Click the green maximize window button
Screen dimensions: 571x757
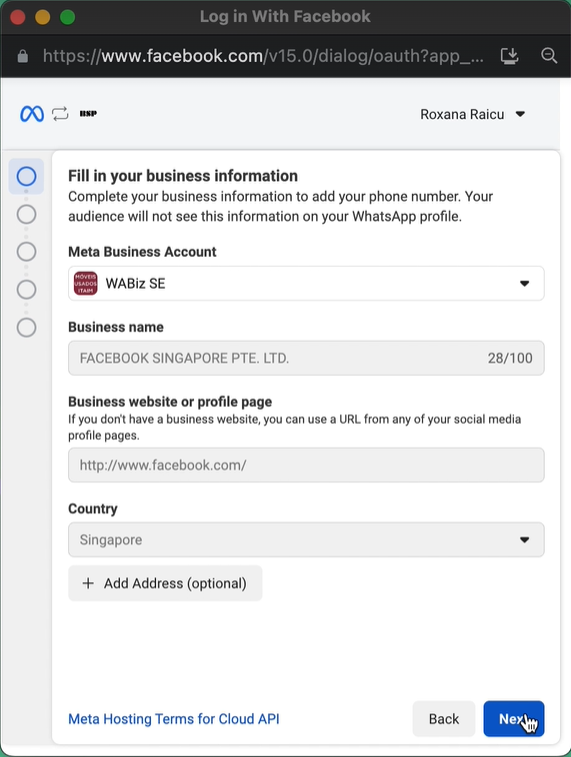pos(67,17)
